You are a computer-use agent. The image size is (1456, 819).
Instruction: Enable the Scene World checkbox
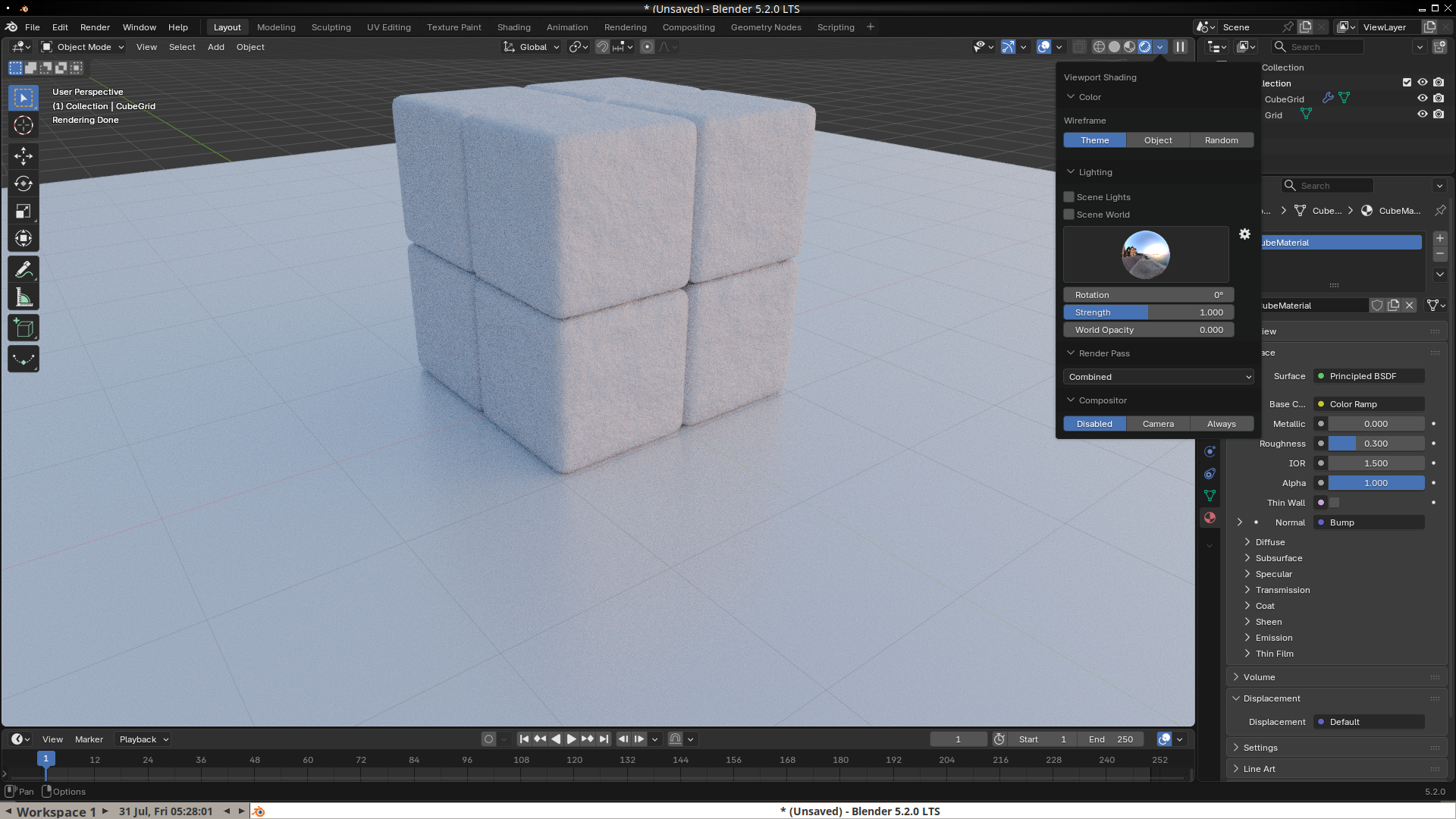tap(1069, 215)
